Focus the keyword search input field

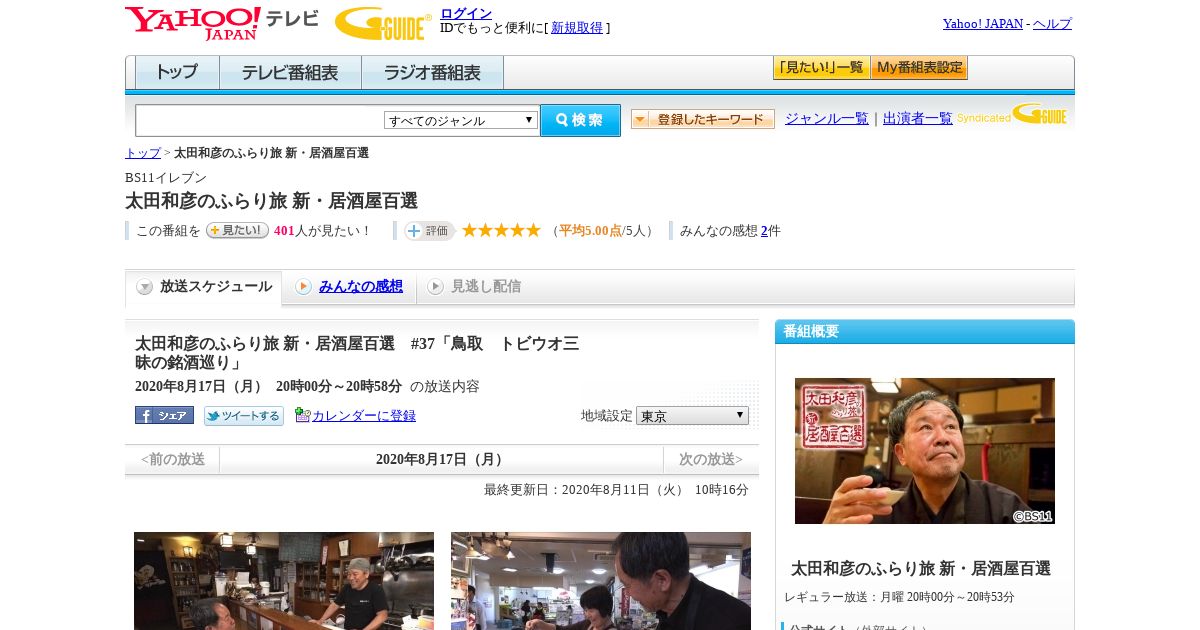pos(259,120)
